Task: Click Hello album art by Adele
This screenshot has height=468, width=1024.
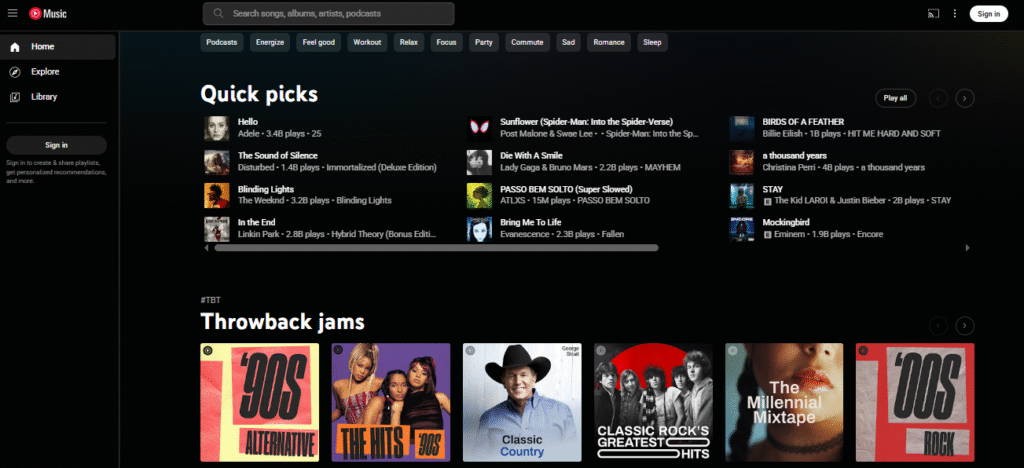Action: [217, 128]
